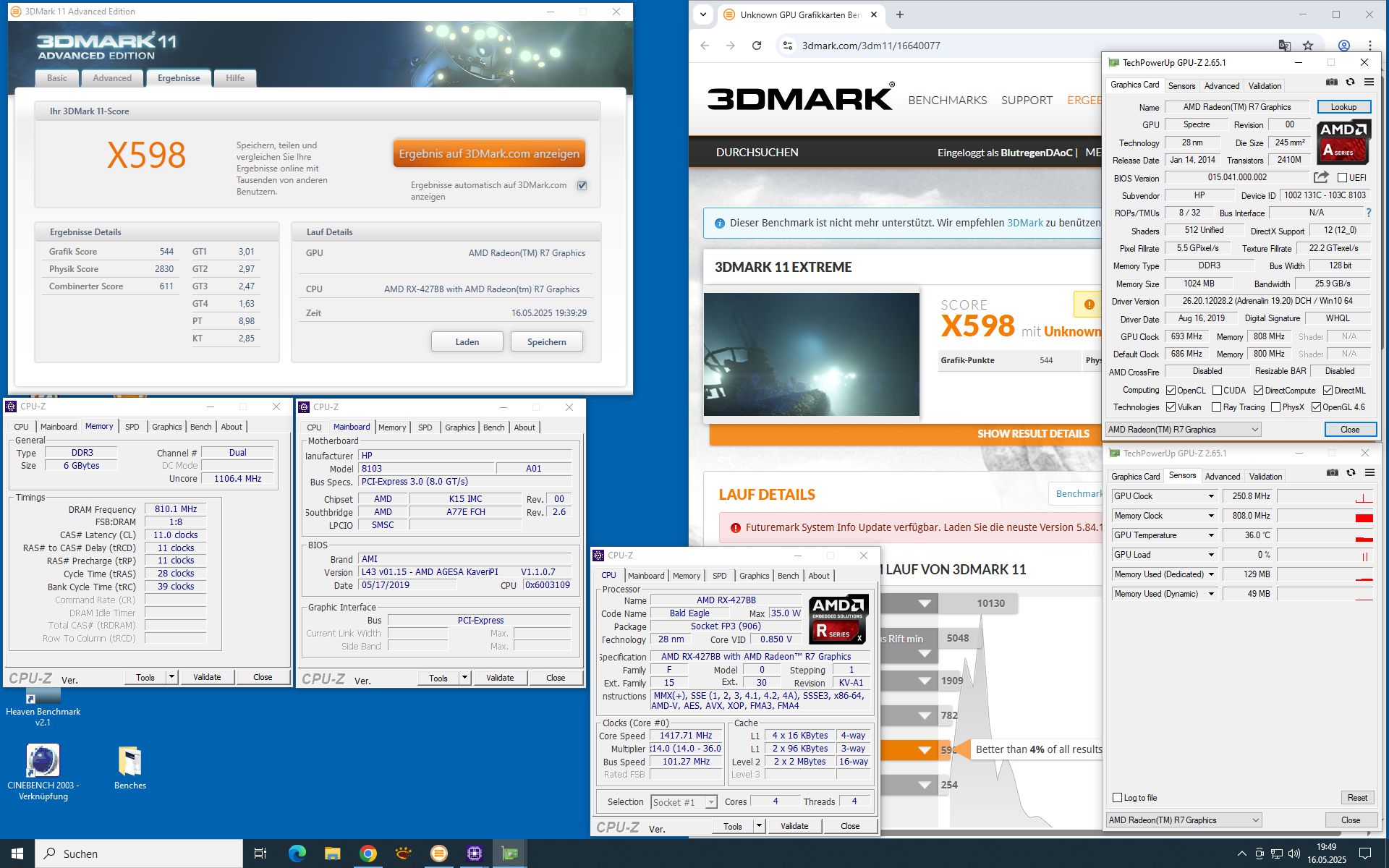This screenshot has height=868, width=1389.
Task: Click the yellow warning icon by X598 score
Action: [1088, 305]
